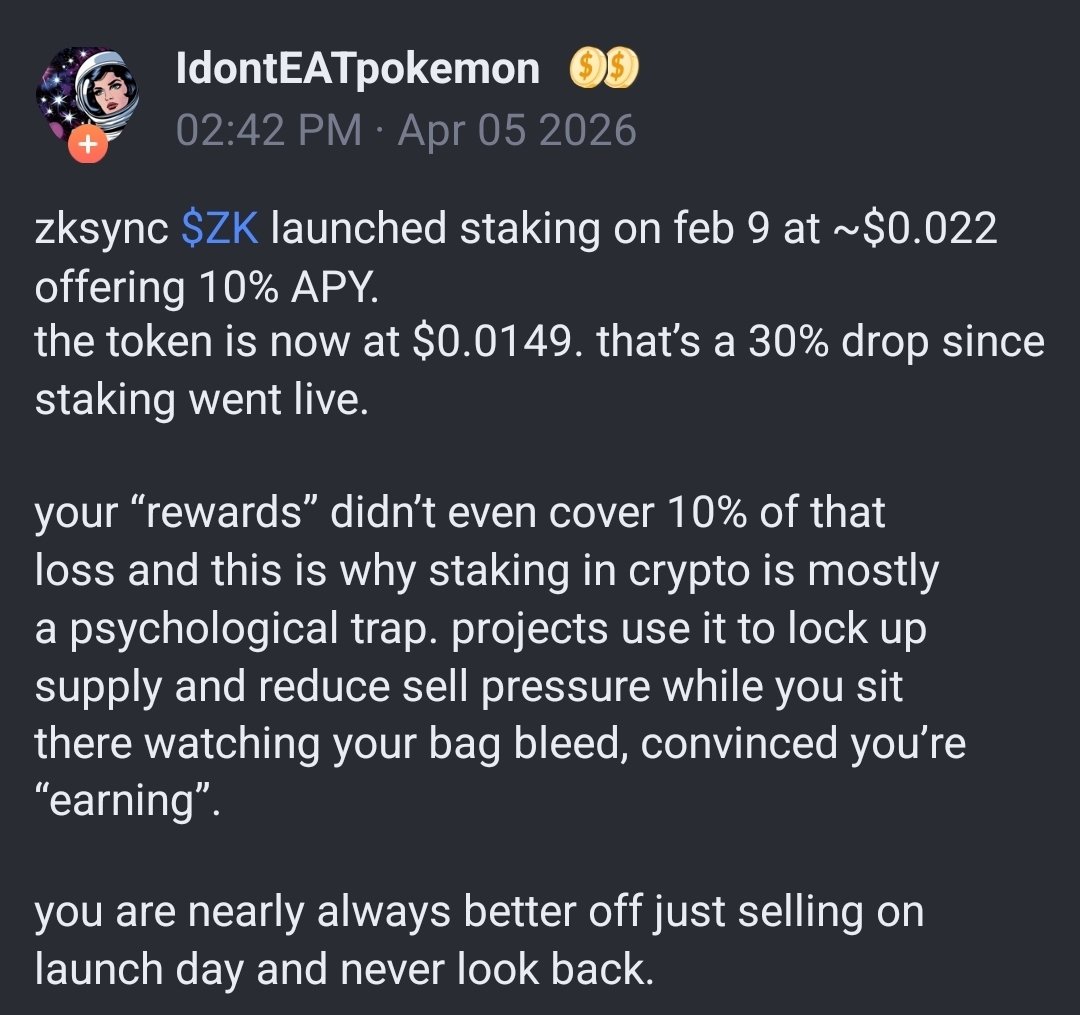The image size is (1080, 1015).
Task: Tap the orange plus follow badge
Action: (x=87, y=145)
